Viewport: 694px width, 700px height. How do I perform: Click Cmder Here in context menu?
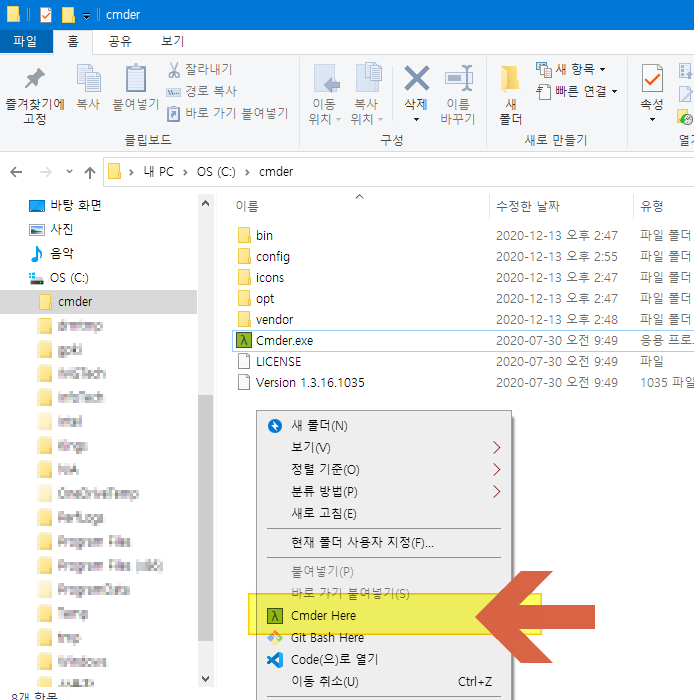384,616
